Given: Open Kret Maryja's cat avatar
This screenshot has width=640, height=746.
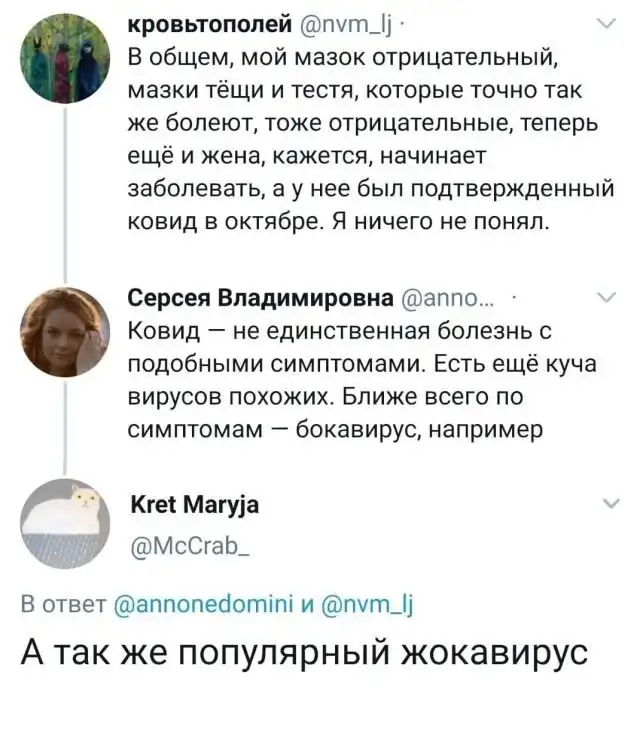Looking at the screenshot, I should coord(66,522).
